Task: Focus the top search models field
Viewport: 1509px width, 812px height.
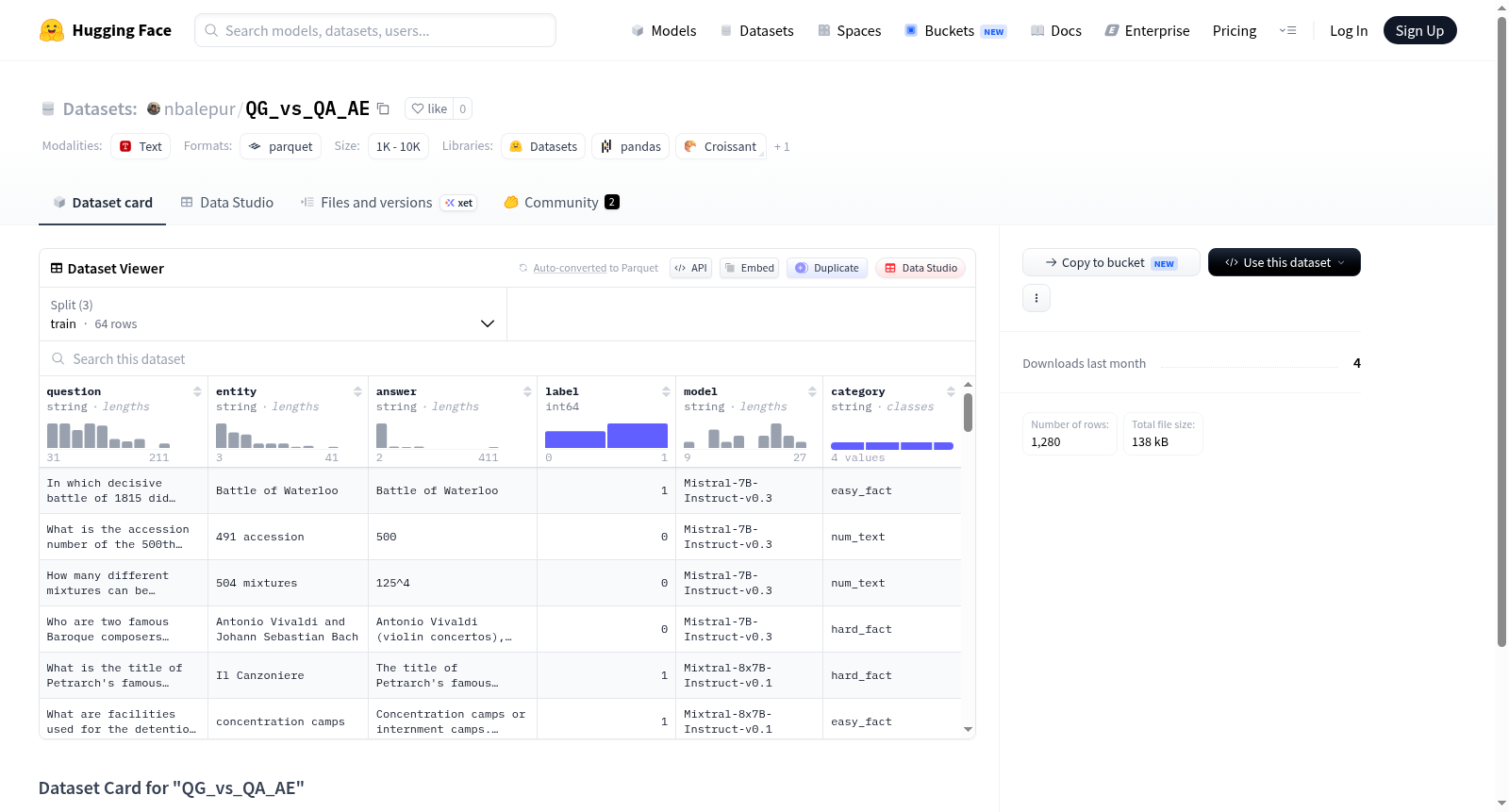Action: 375,30
